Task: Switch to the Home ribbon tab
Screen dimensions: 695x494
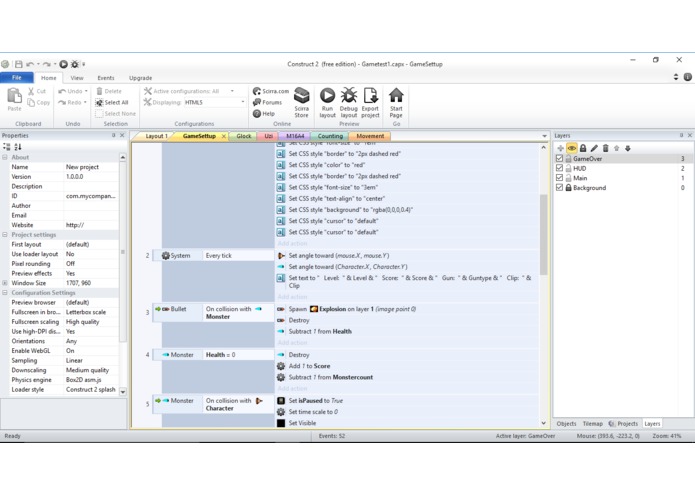Action: (x=49, y=78)
